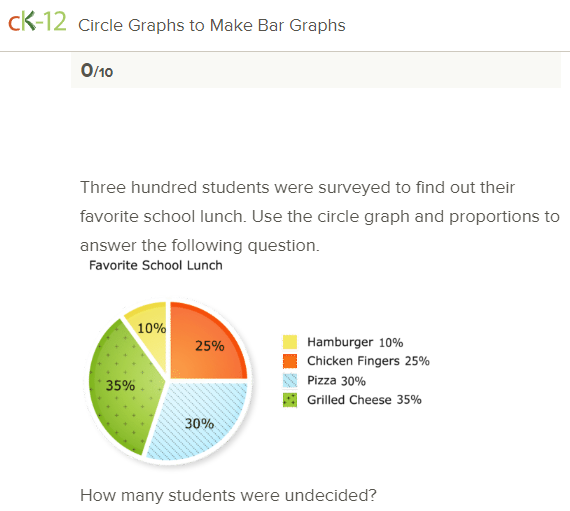Image resolution: width=570 pixels, height=511 pixels.
Task: Click the CK-12 logo
Action: [x=37, y=21]
